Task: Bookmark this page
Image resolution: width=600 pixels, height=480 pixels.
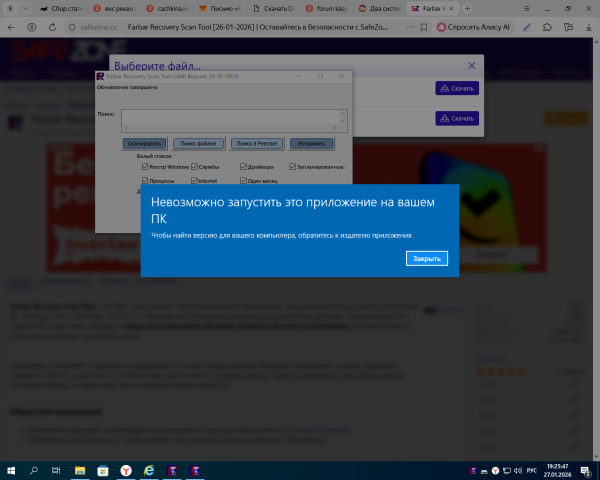Action: pyautogui.click(x=424, y=27)
